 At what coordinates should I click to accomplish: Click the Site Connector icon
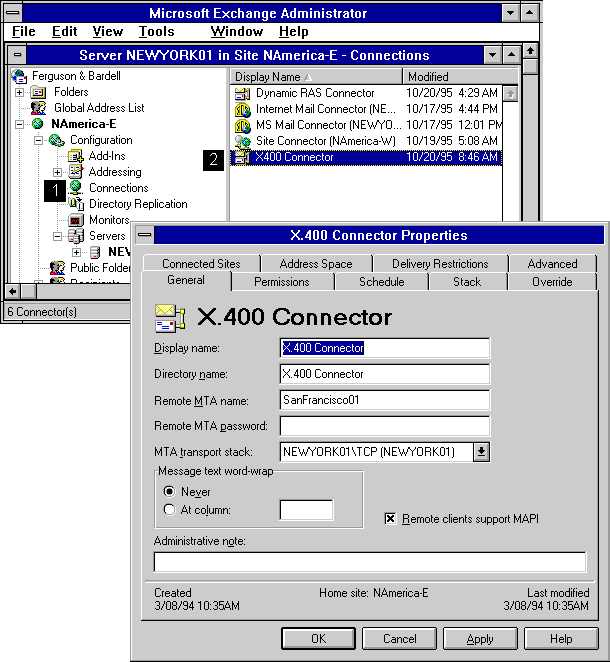click(x=243, y=141)
